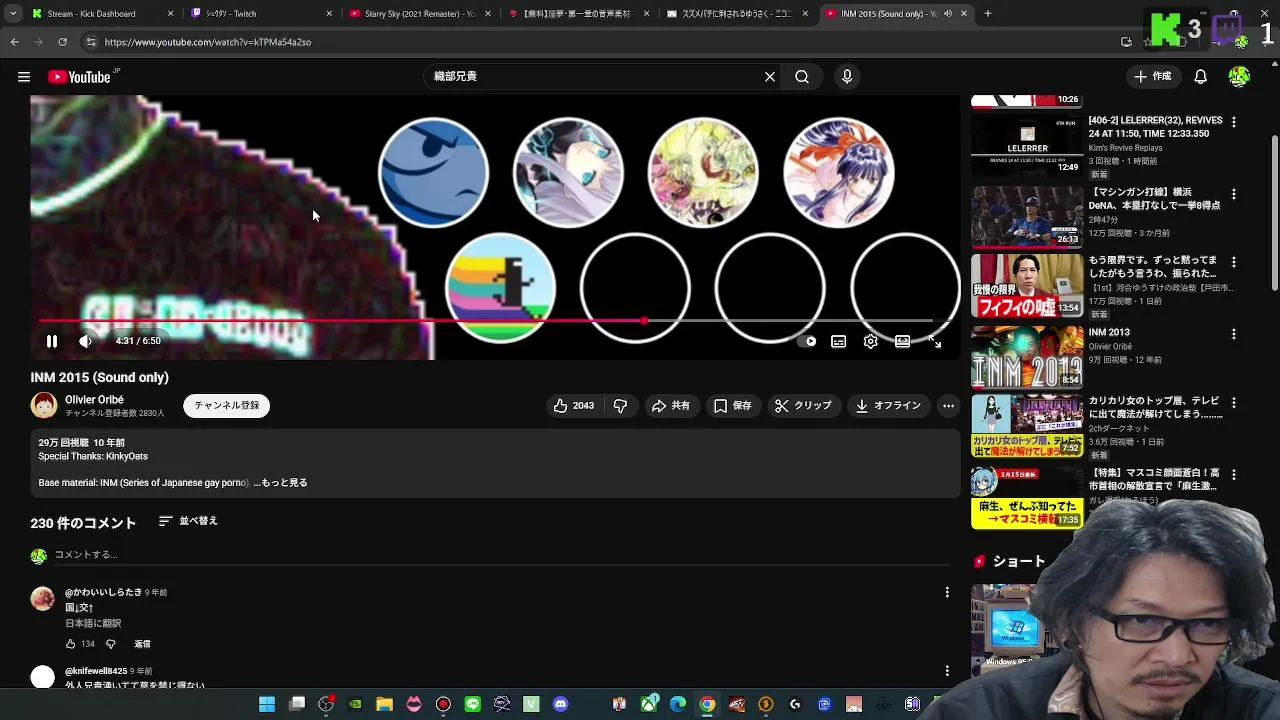Open options for the INM 2013 video
1280x720 pixels.
click(1233, 334)
